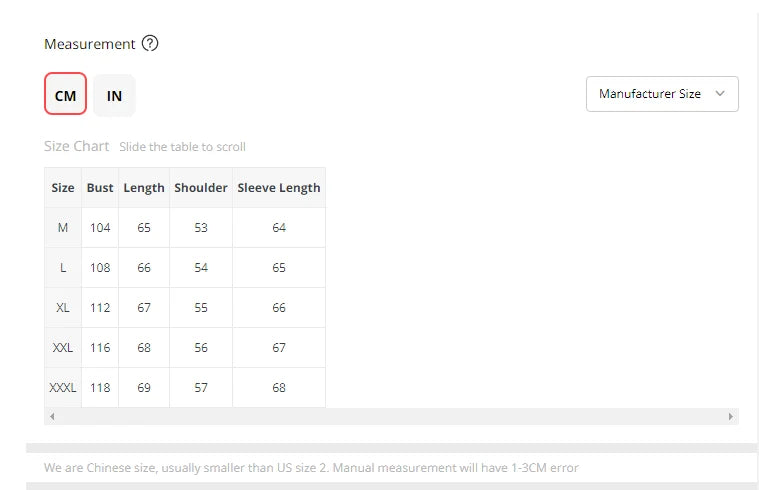Select the XXXL size row label
759x490 pixels.
[63, 387]
